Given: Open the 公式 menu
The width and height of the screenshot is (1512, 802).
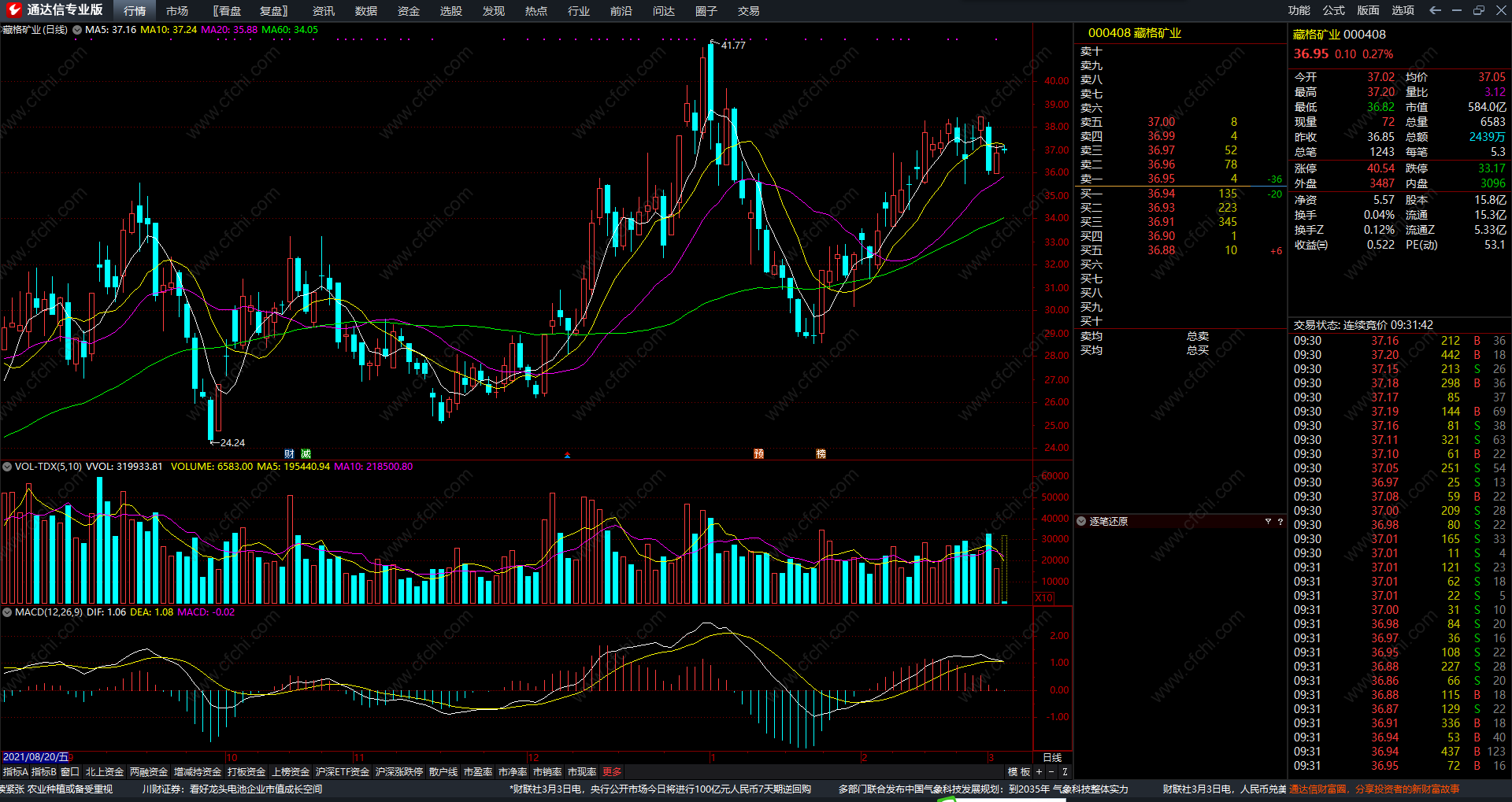Looking at the screenshot, I should [x=1334, y=10].
